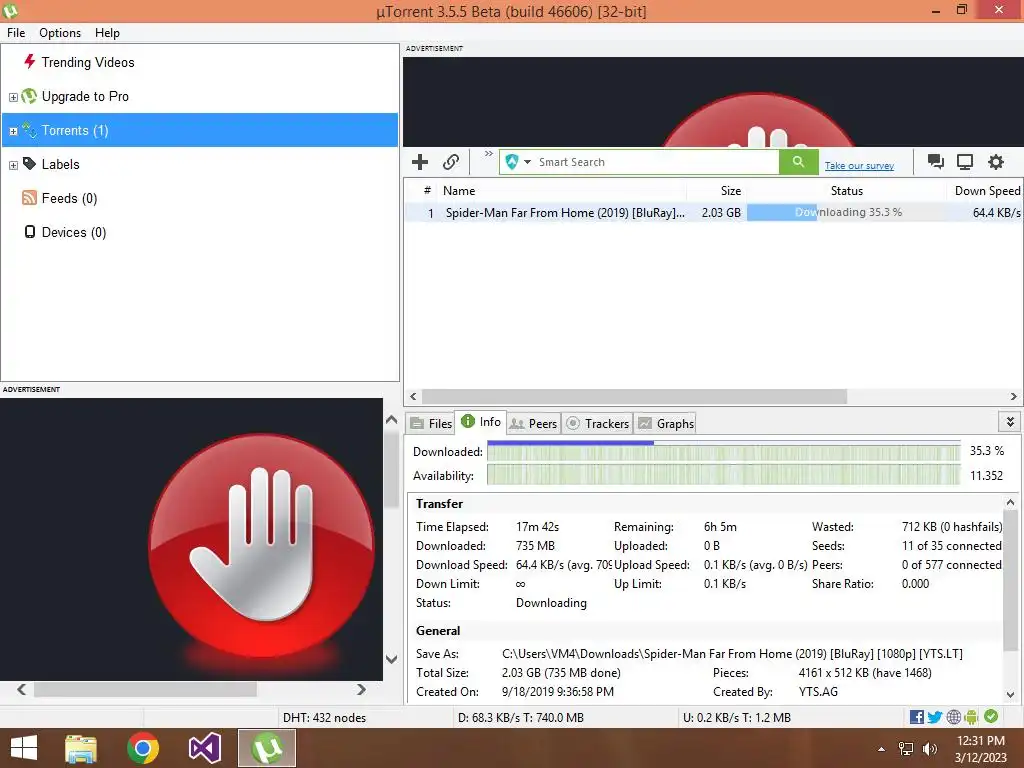Click the Labels tag icon

point(29,163)
